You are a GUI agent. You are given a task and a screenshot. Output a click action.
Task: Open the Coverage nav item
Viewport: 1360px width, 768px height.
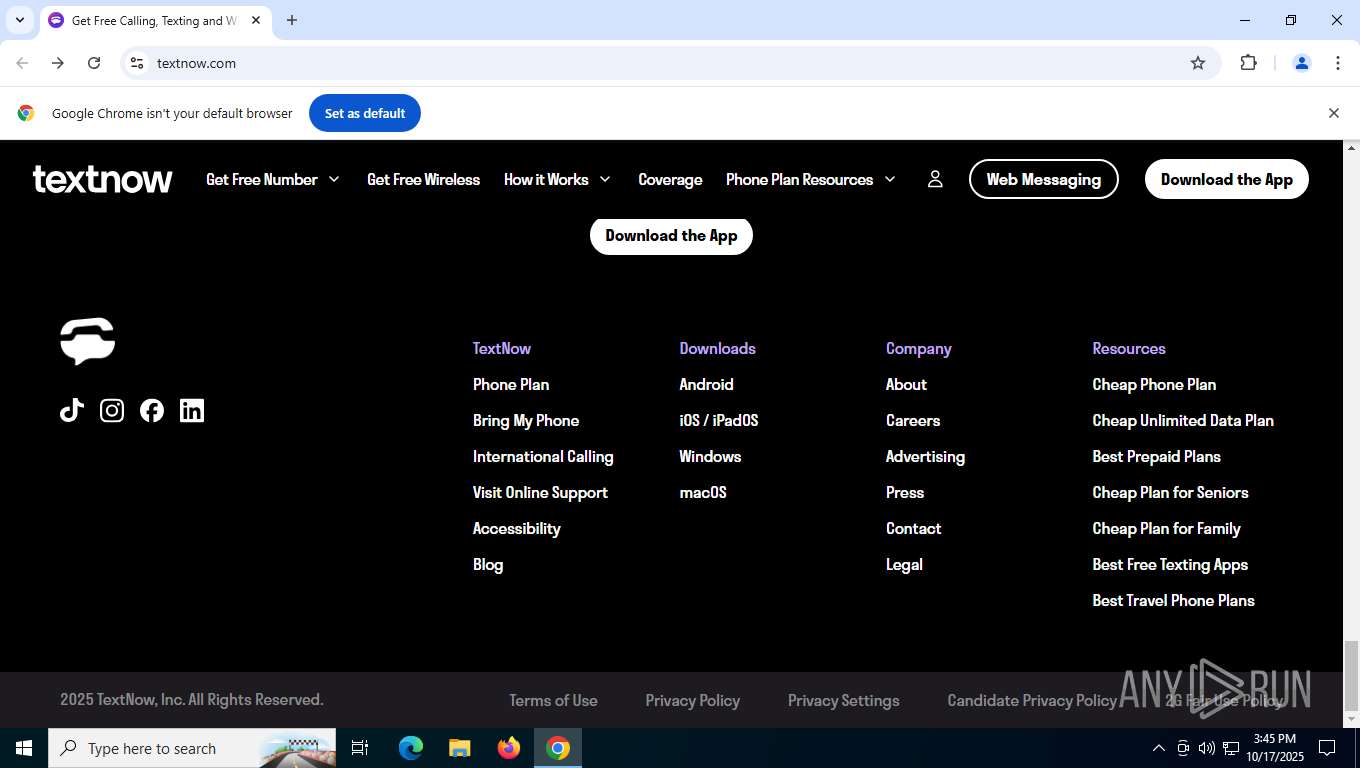[x=670, y=179]
